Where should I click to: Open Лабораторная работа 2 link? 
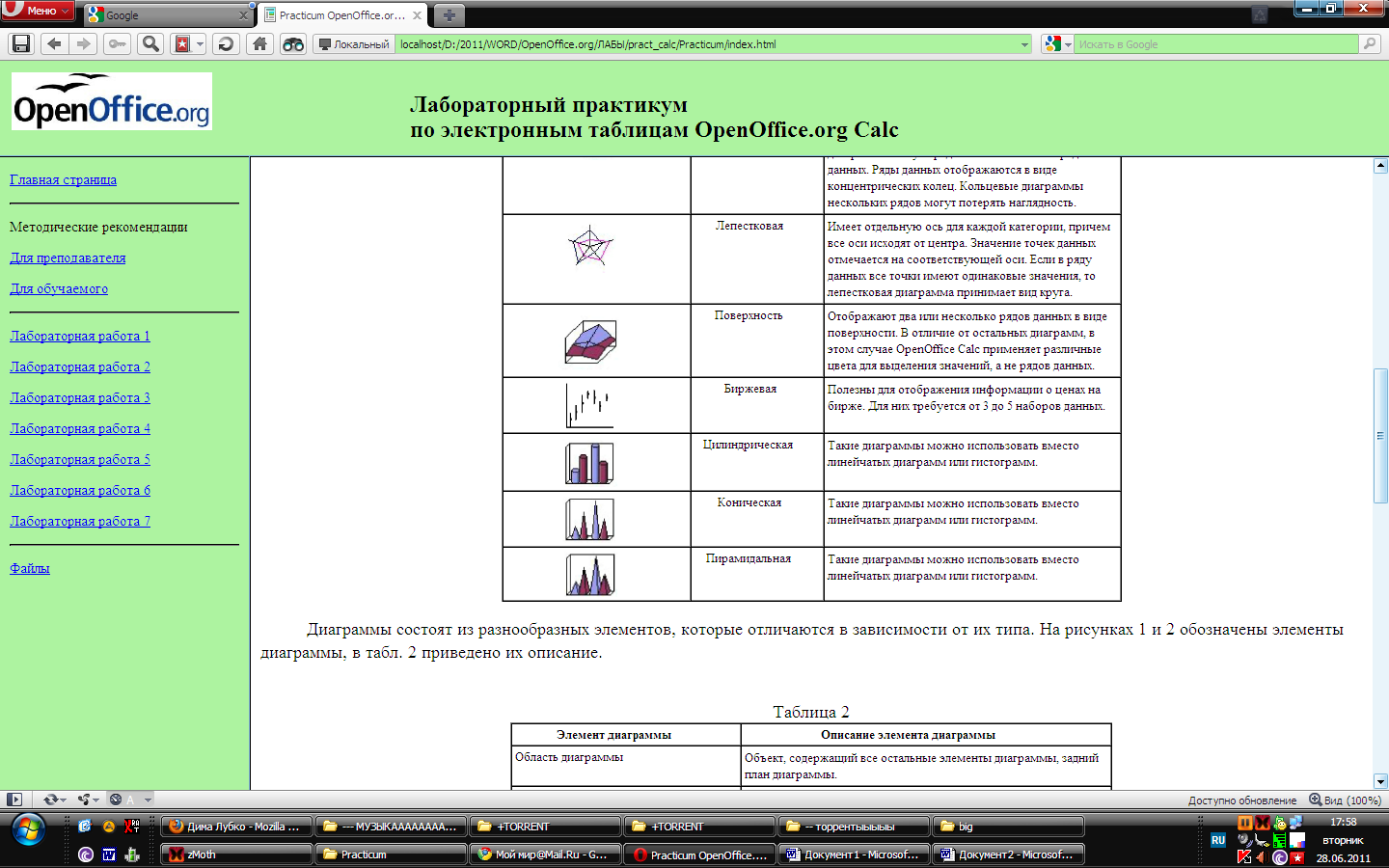pyautogui.click(x=80, y=366)
